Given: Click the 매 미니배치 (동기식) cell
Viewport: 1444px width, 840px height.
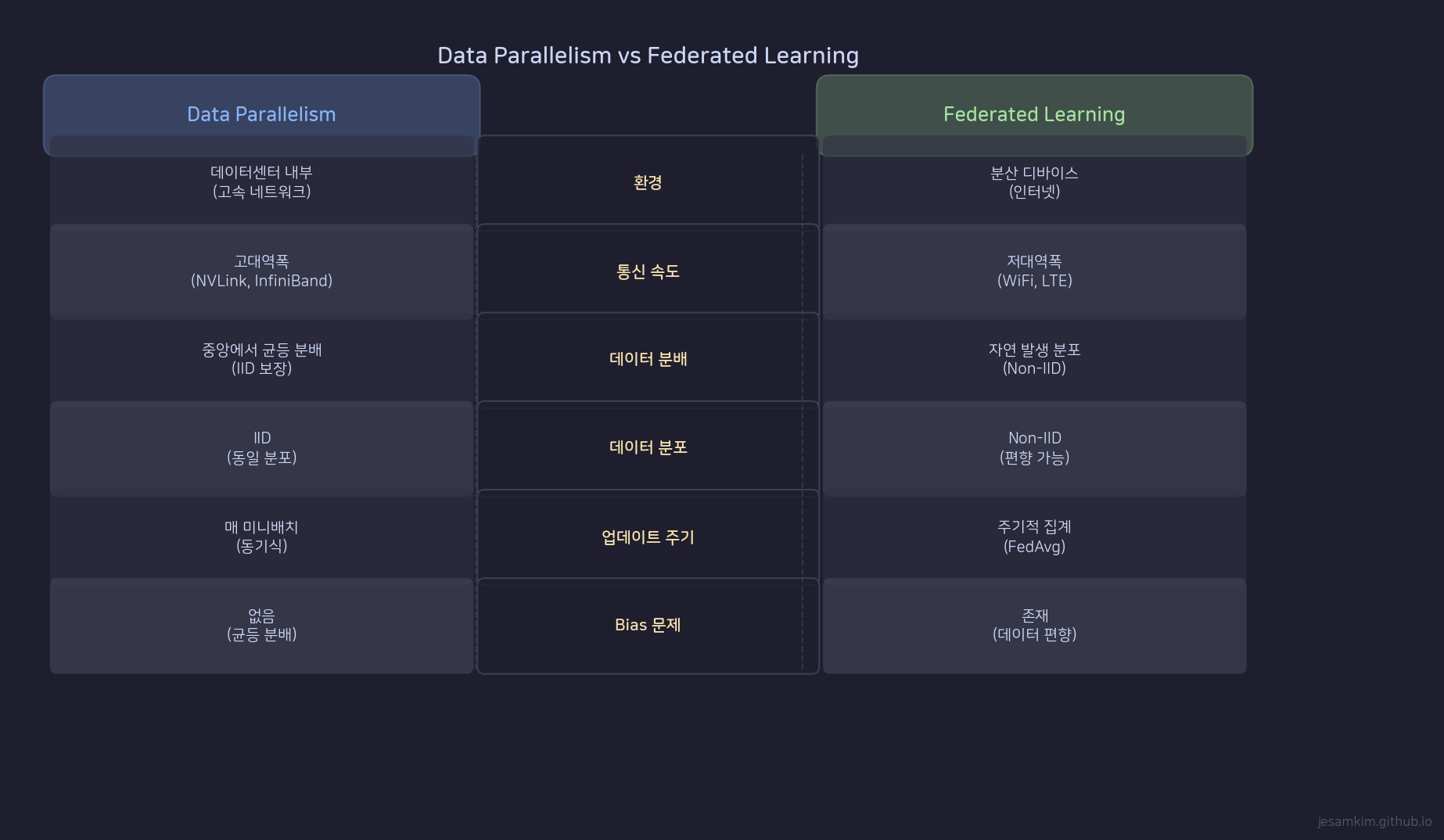Looking at the screenshot, I should click(x=261, y=537).
